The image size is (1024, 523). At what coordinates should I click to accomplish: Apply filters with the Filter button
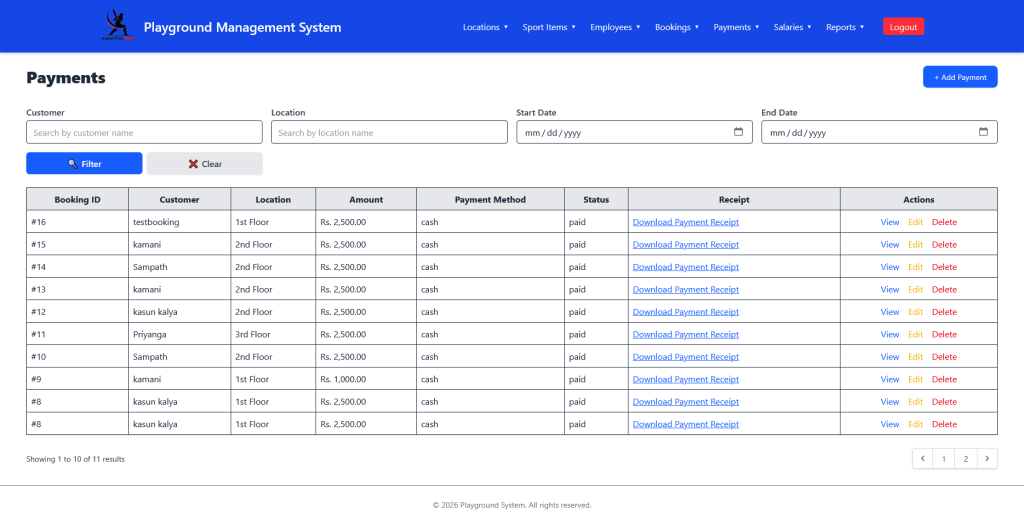pyautogui.click(x=84, y=164)
